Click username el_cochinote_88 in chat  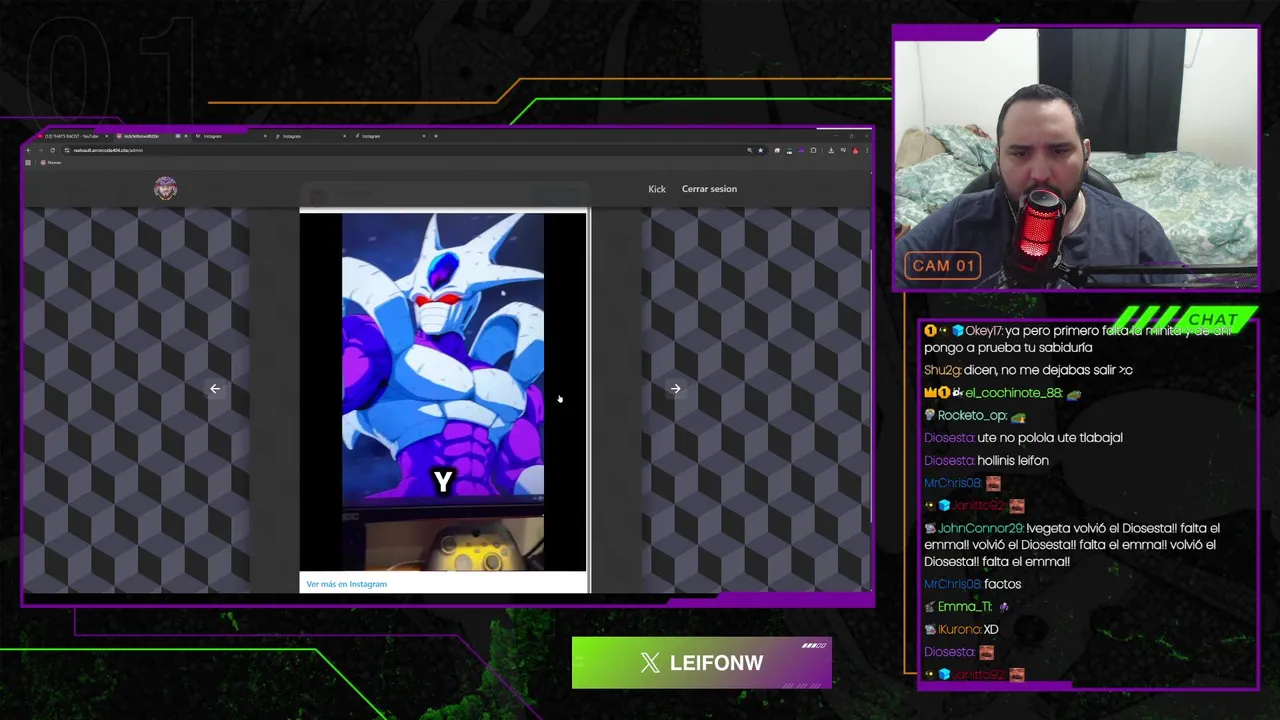(1013, 393)
